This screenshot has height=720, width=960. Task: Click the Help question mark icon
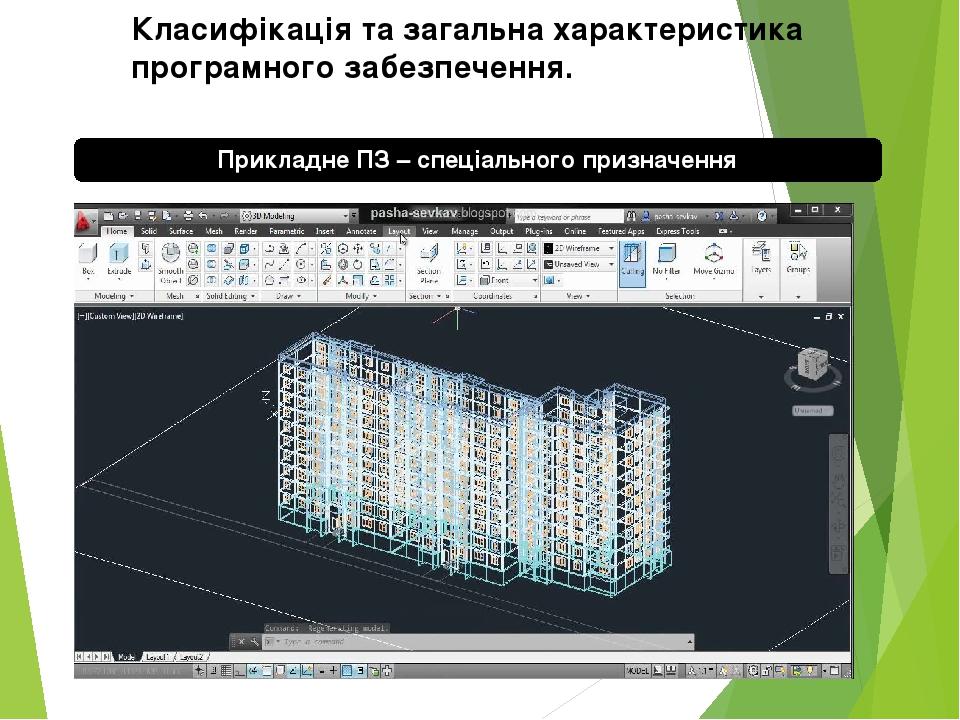coord(761,216)
